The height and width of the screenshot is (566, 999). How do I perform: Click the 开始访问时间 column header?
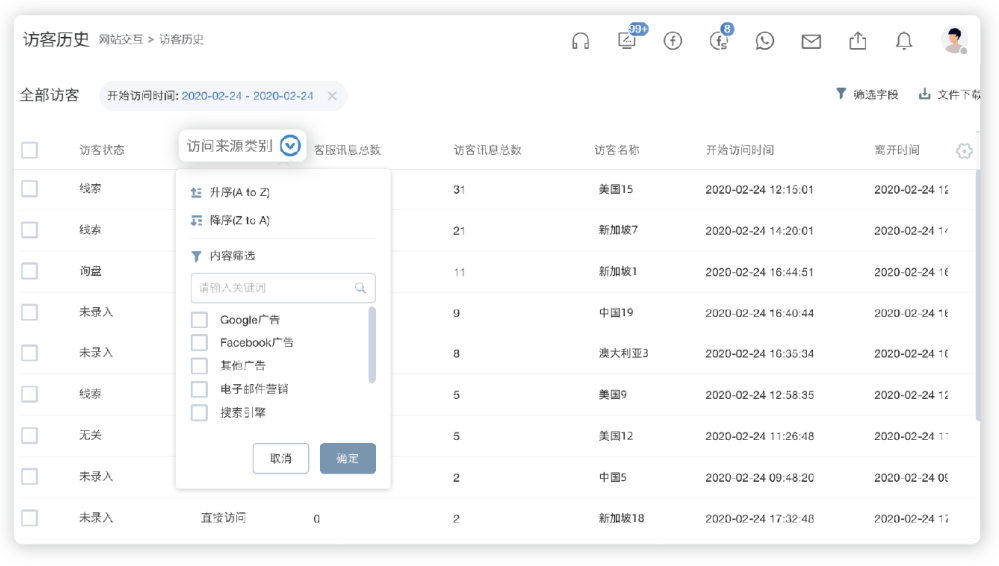click(x=740, y=150)
